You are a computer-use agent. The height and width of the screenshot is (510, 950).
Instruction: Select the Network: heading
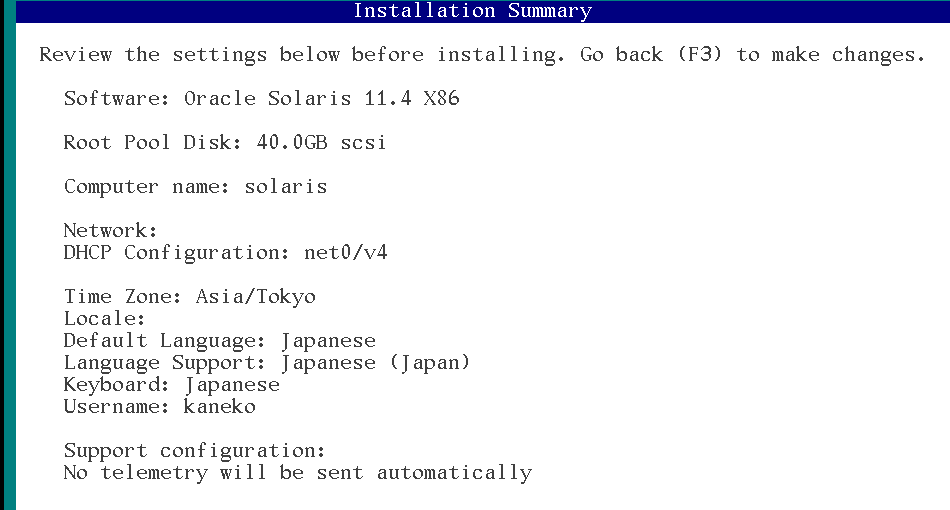(x=110, y=231)
